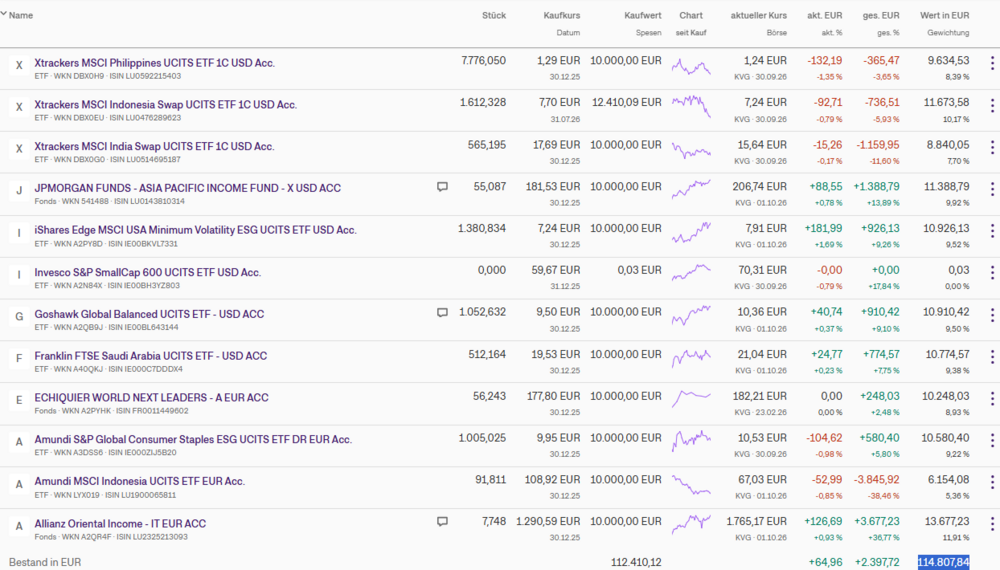Open the price chart sparkline for Amundi MSCI Indonesia
The image size is (1000, 570).
pyautogui.click(x=691, y=485)
